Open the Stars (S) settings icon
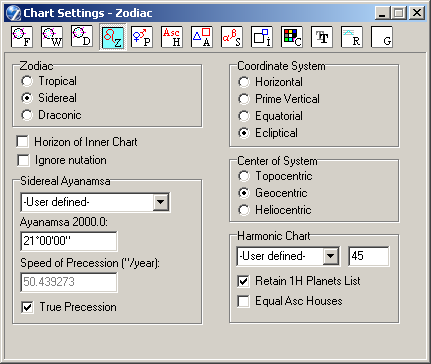Image resolution: width=431 pixels, height=364 pixels. pos(232,37)
